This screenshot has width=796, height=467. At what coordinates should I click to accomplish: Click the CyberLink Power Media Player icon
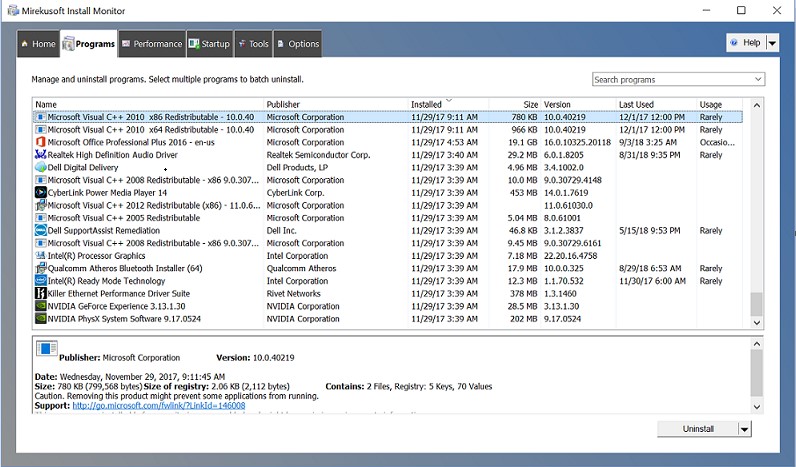click(x=41, y=193)
